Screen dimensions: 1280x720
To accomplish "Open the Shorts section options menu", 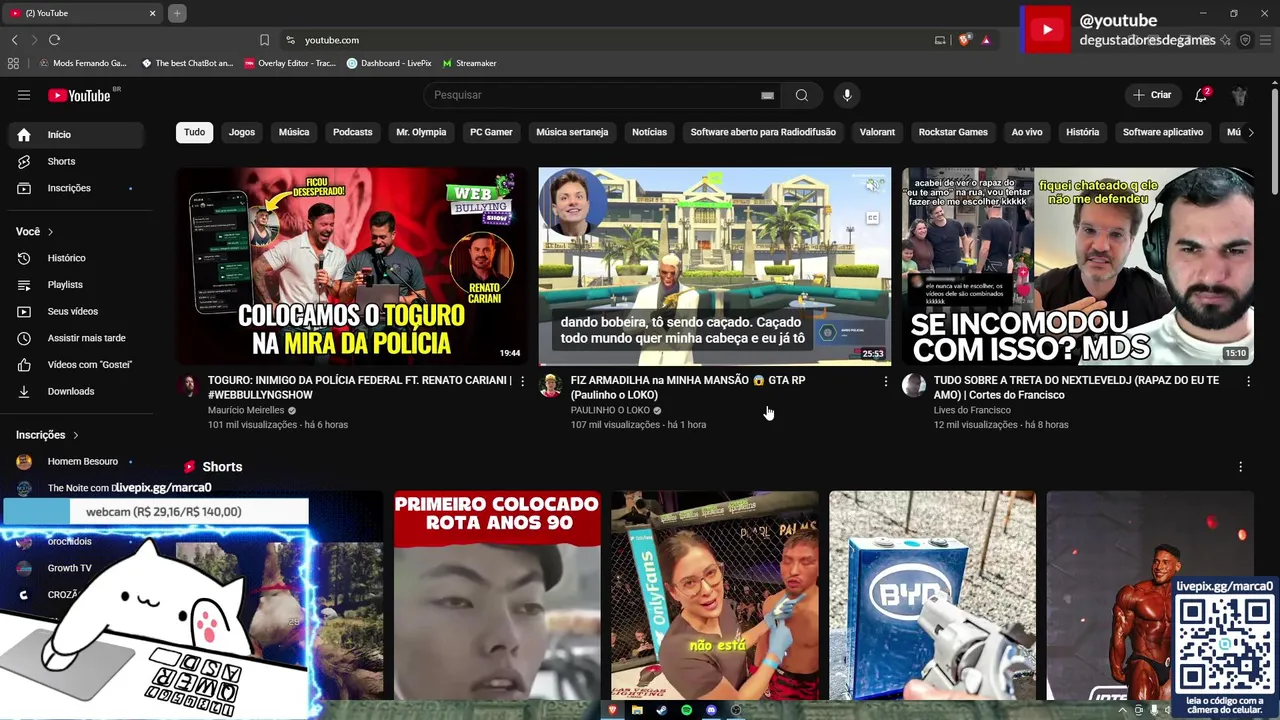I will [x=1240, y=467].
